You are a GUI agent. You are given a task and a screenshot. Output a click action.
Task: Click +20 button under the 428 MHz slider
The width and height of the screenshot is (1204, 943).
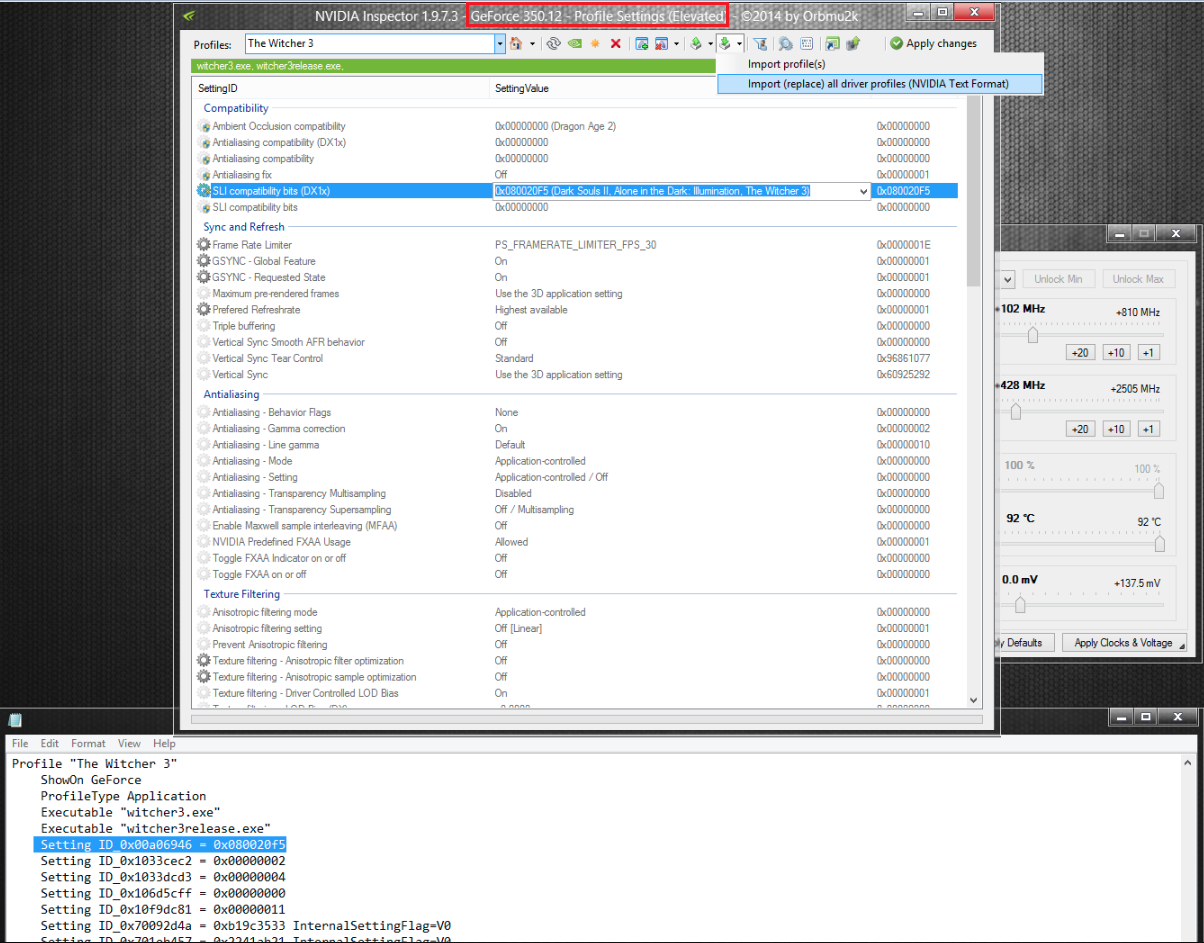[x=1079, y=429]
